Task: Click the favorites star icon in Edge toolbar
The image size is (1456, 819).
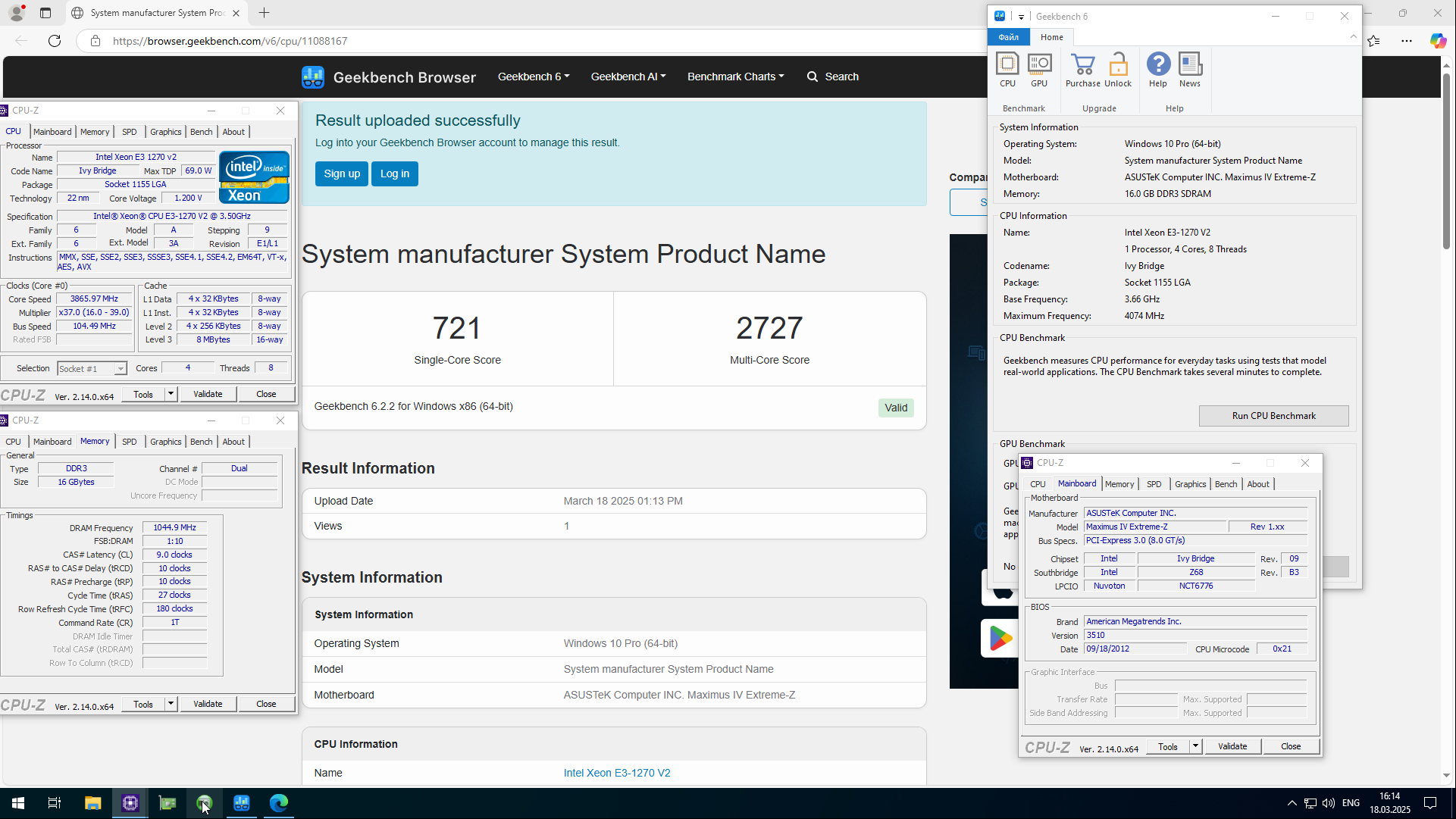Action: pos(1373,41)
